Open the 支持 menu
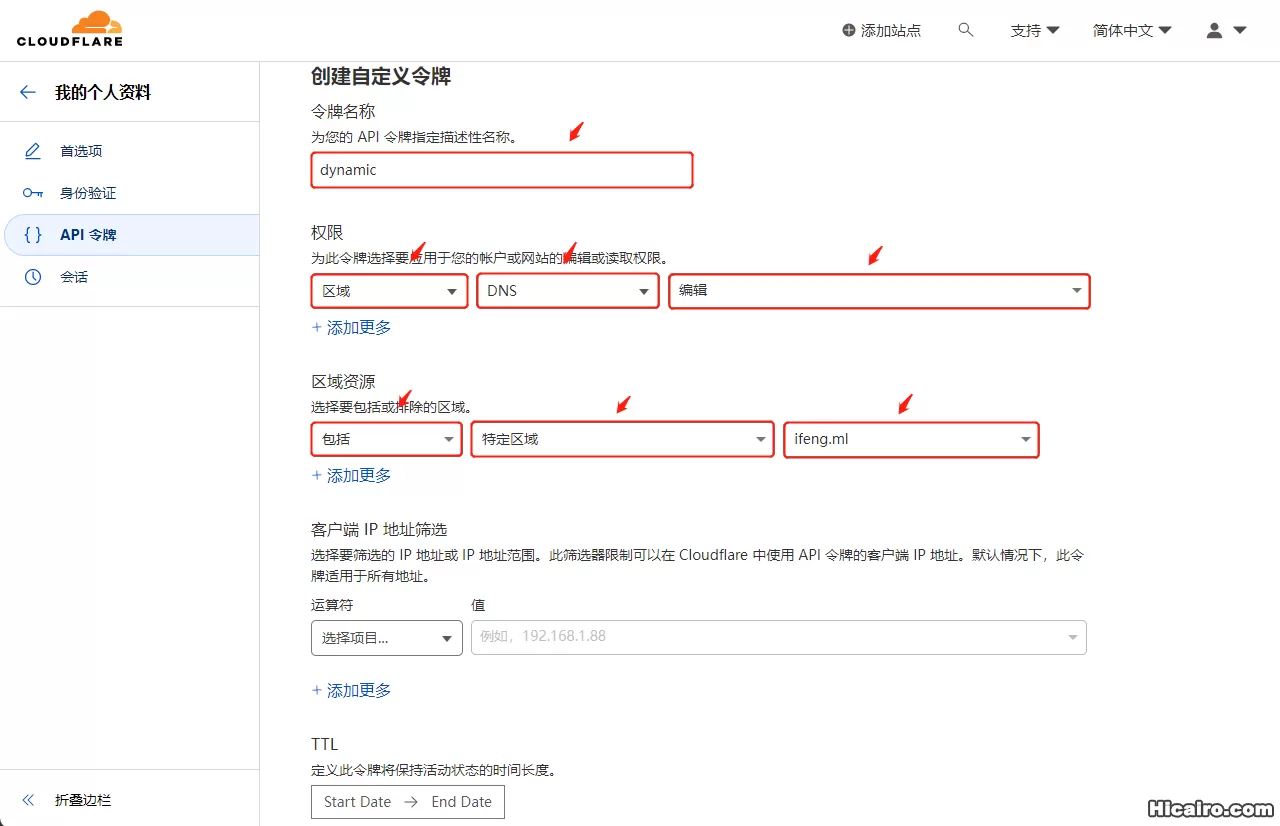This screenshot has height=826, width=1280. (x=1034, y=30)
